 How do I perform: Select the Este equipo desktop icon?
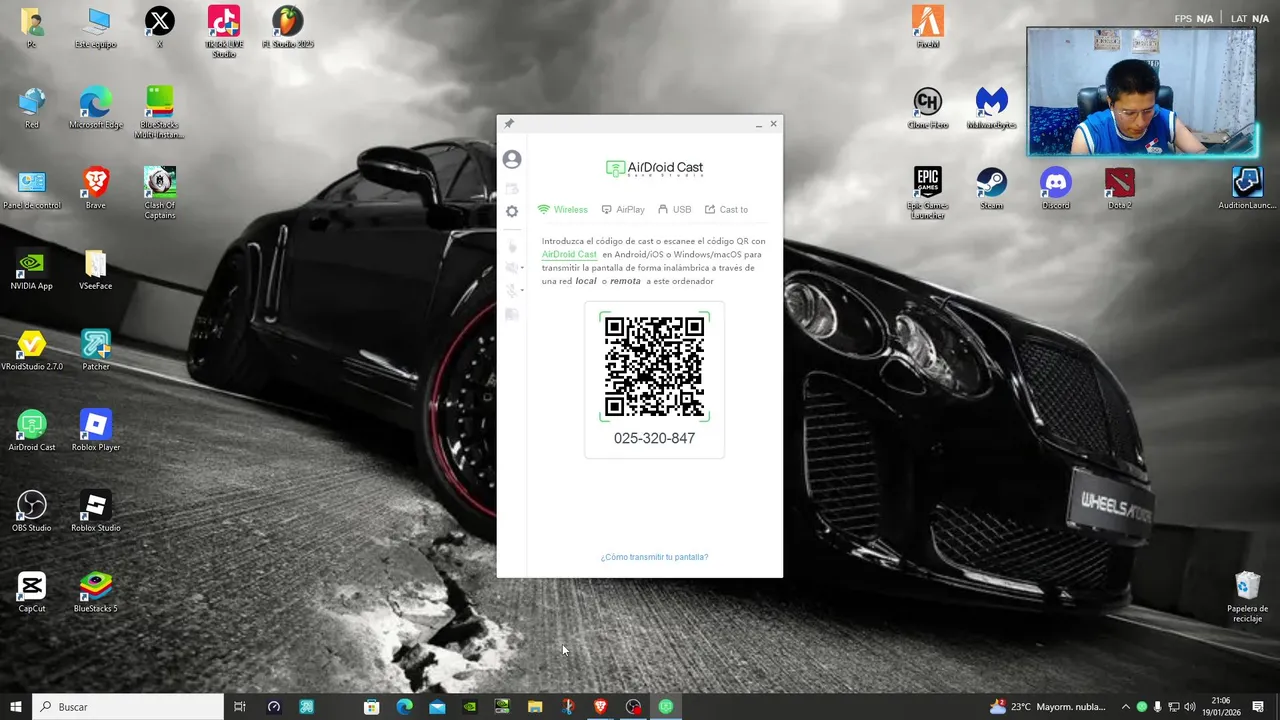[96, 28]
